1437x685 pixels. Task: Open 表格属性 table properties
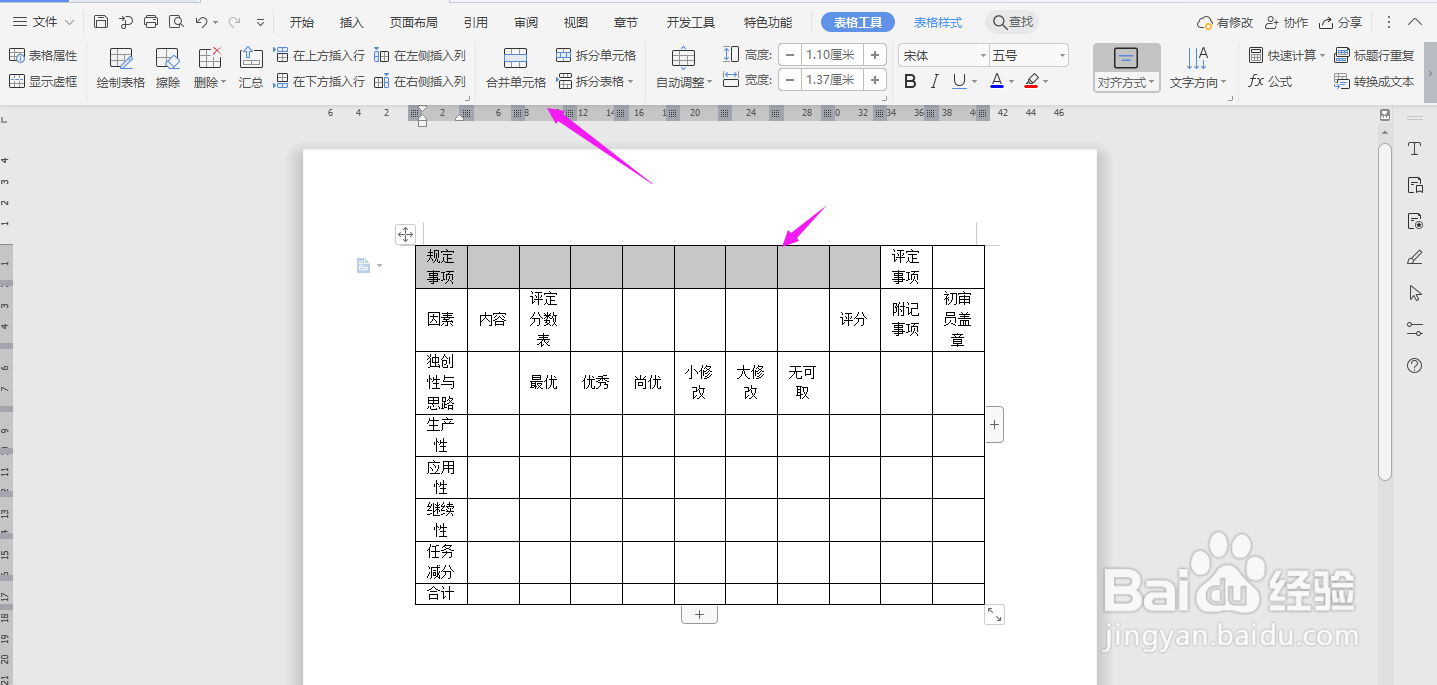[44, 55]
